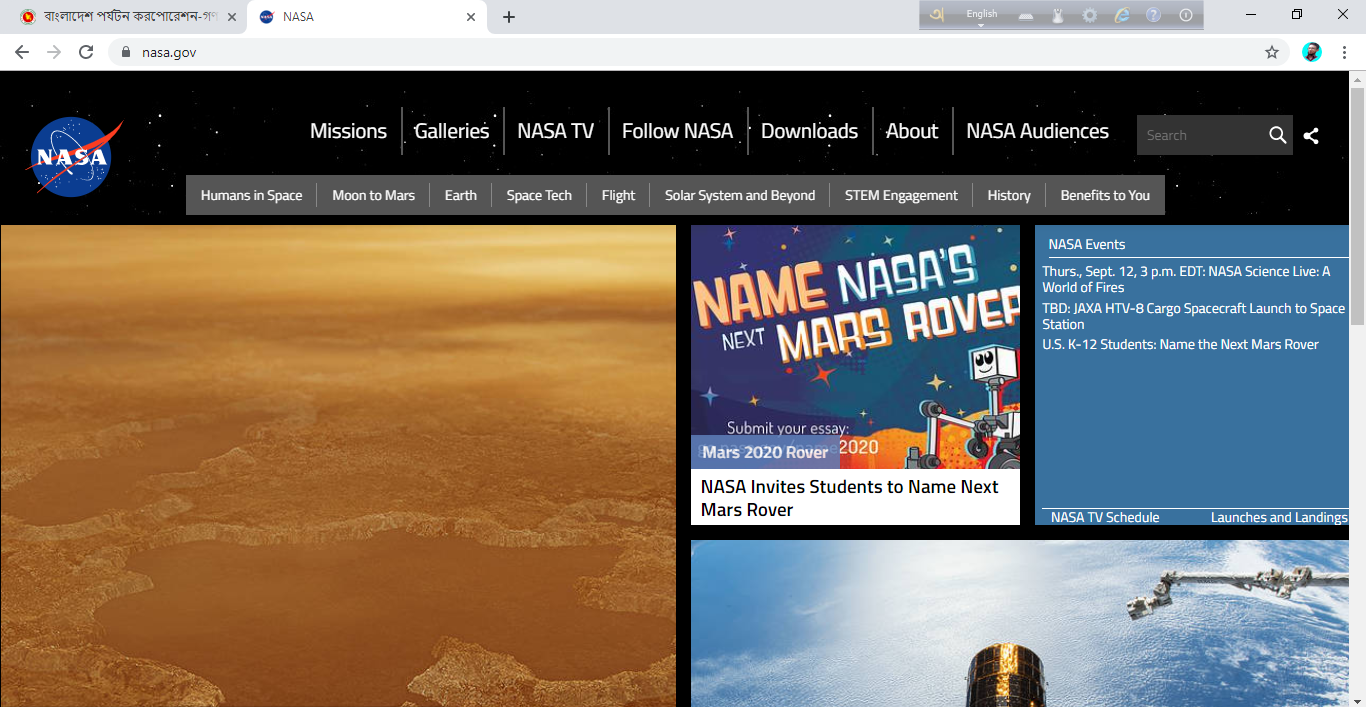Open Solar System and Beyond topic
This screenshot has width=1366, height=707.
pyautogui.click(x=740, y=195)
